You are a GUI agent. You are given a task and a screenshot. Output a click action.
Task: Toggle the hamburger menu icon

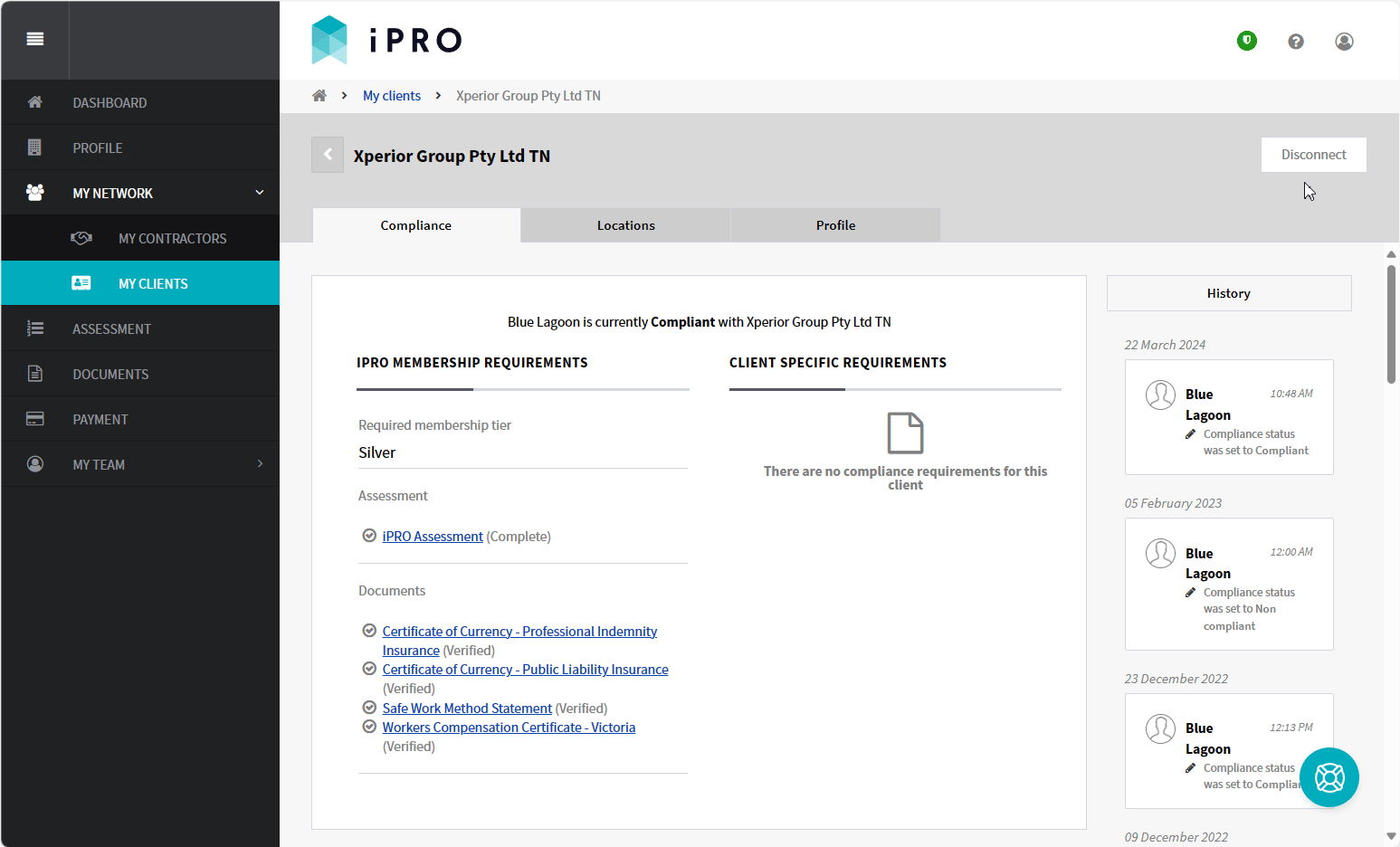[35, 39]
